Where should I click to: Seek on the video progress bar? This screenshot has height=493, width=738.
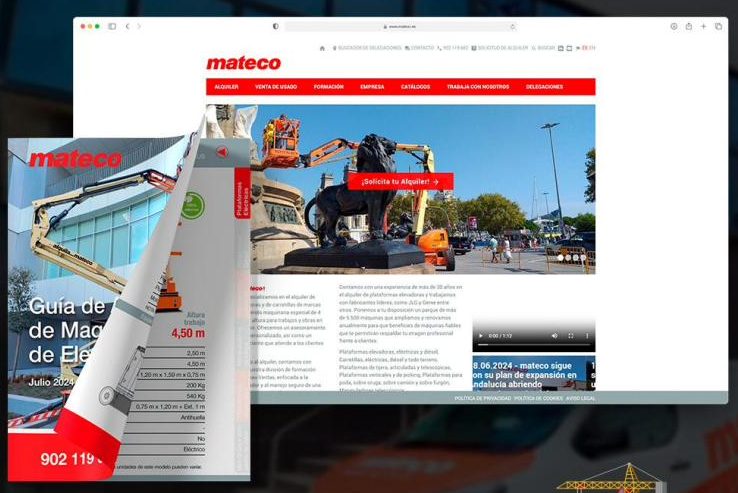534,345
